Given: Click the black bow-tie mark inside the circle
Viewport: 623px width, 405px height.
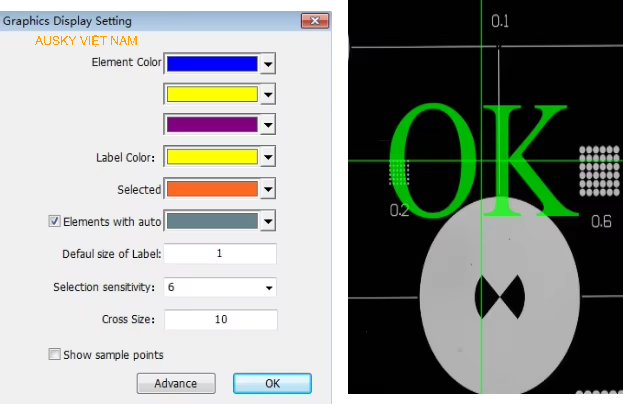Looking at the screenshot, I should click(x=497, y=295).
